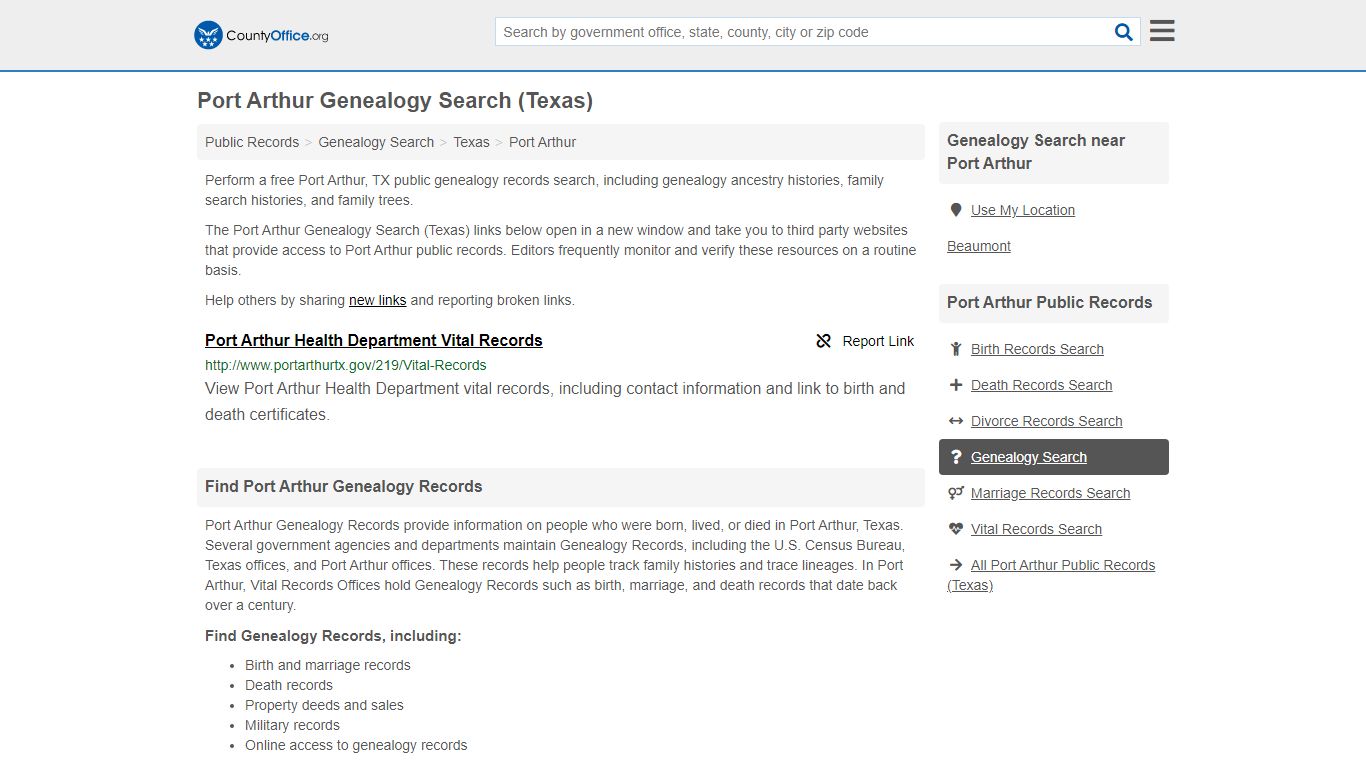Viewport: 1366px width, 768px height.
Task: Visit the portarthurtx.gov Vital-Records URL
Action: point(346,365)
